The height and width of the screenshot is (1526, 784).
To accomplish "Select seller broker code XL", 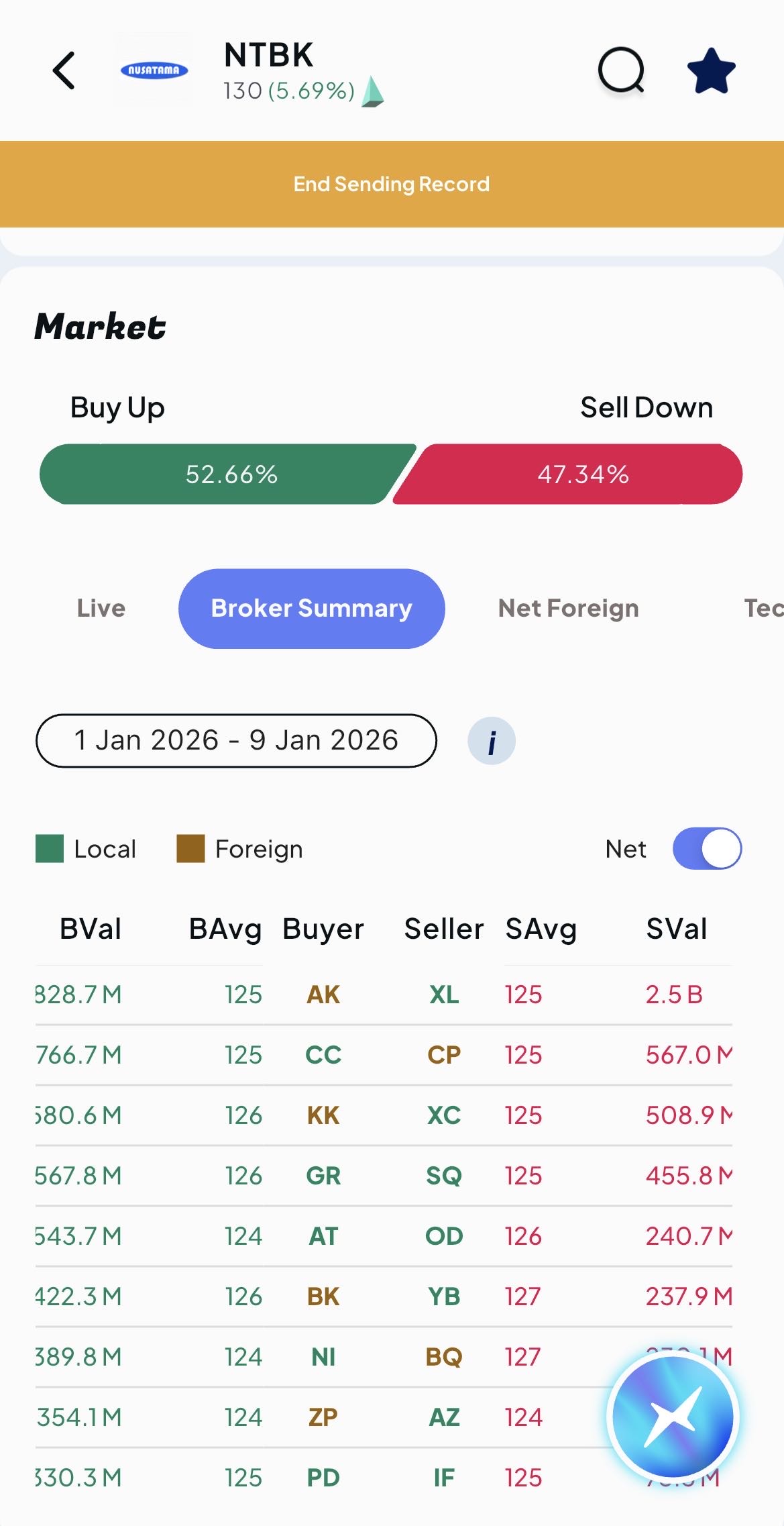I will pyautogui.click(x=444, y=995).
